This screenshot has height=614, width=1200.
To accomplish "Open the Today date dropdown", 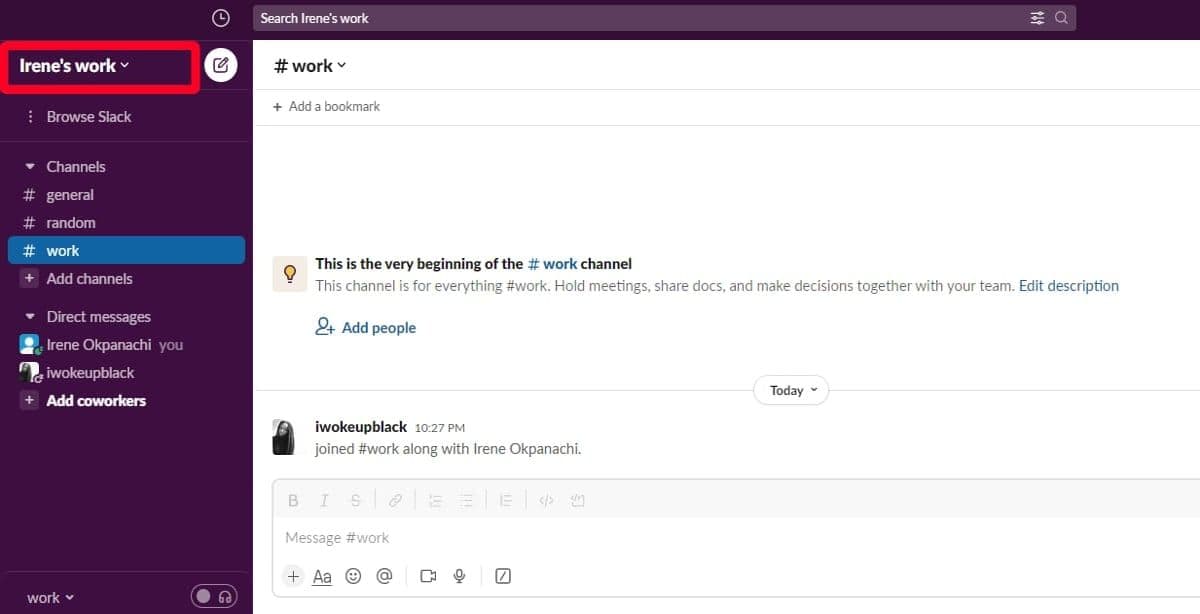I will [x=790, y=391].
